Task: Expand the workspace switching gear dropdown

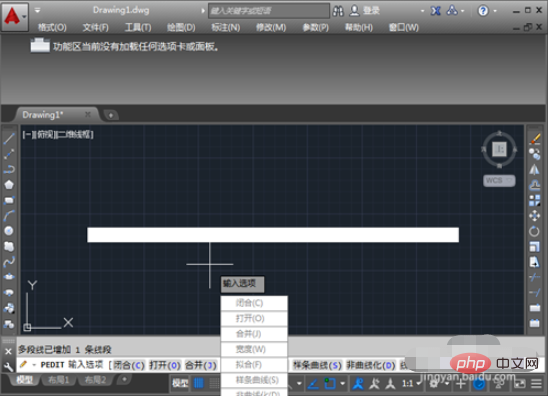Action: tap(447, 384)
